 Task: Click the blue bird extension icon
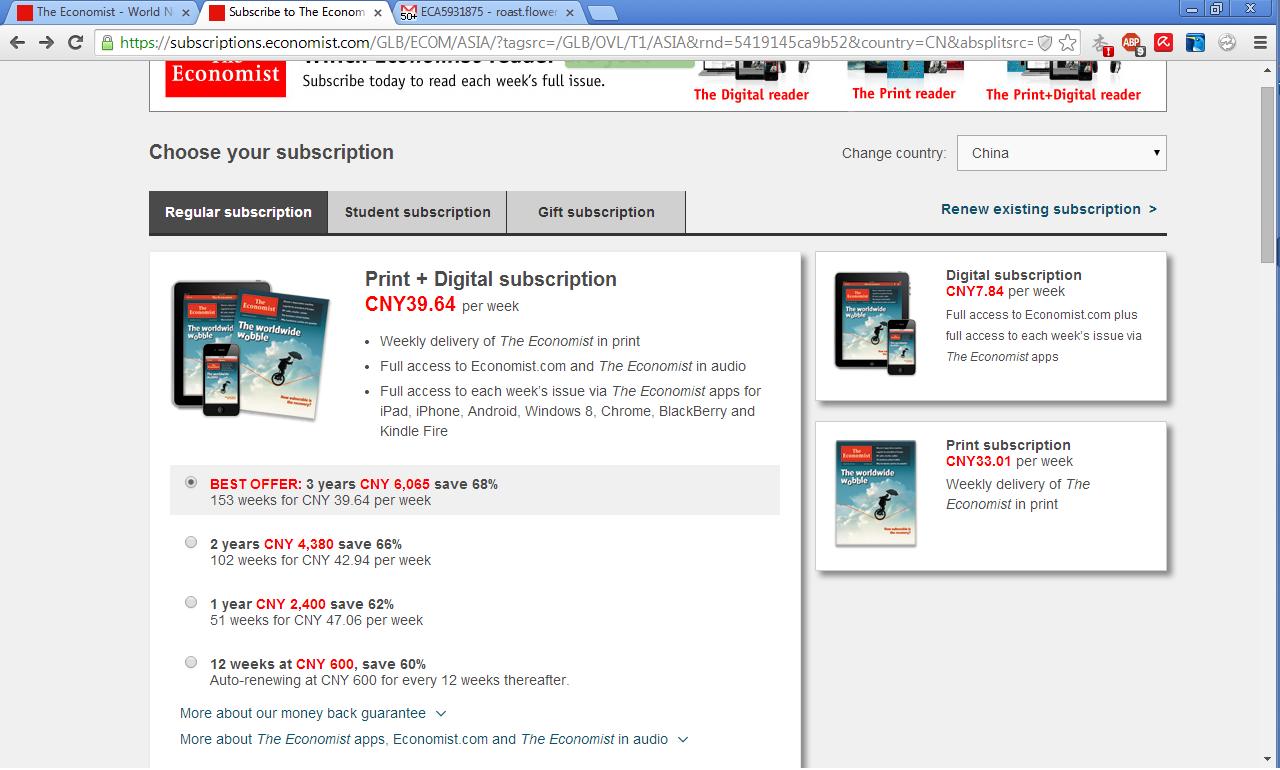1195,42
